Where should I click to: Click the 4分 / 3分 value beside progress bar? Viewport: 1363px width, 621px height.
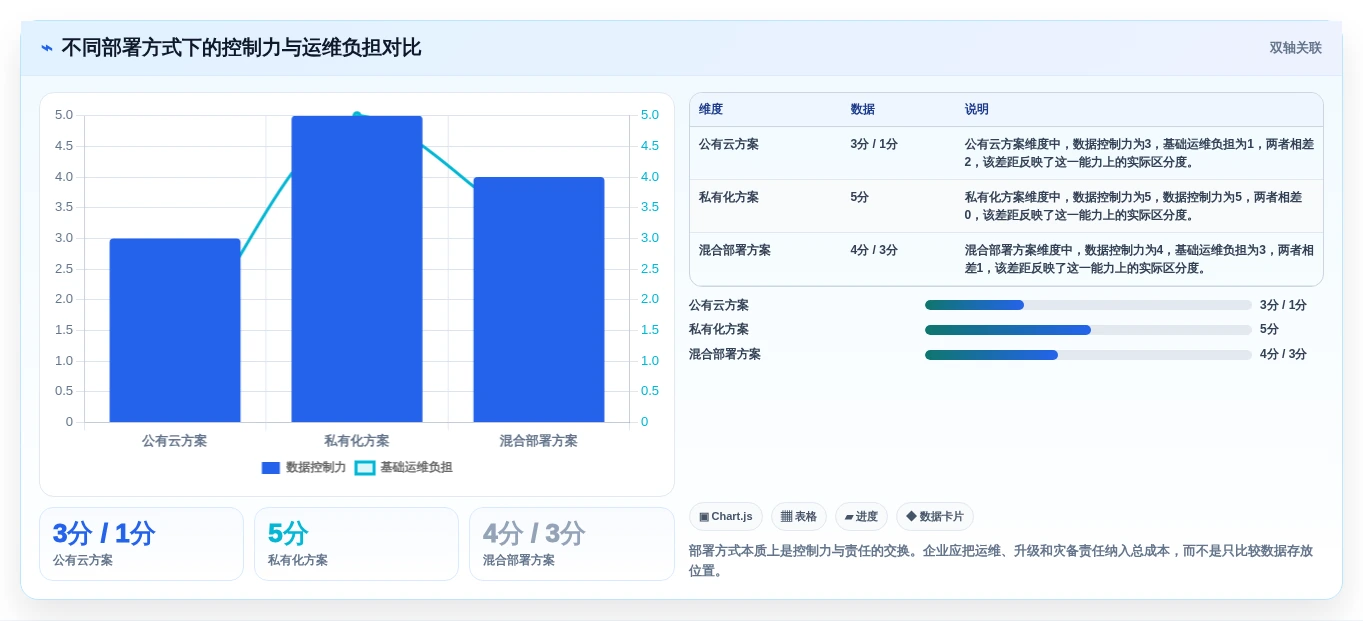tap(1283, 354)
